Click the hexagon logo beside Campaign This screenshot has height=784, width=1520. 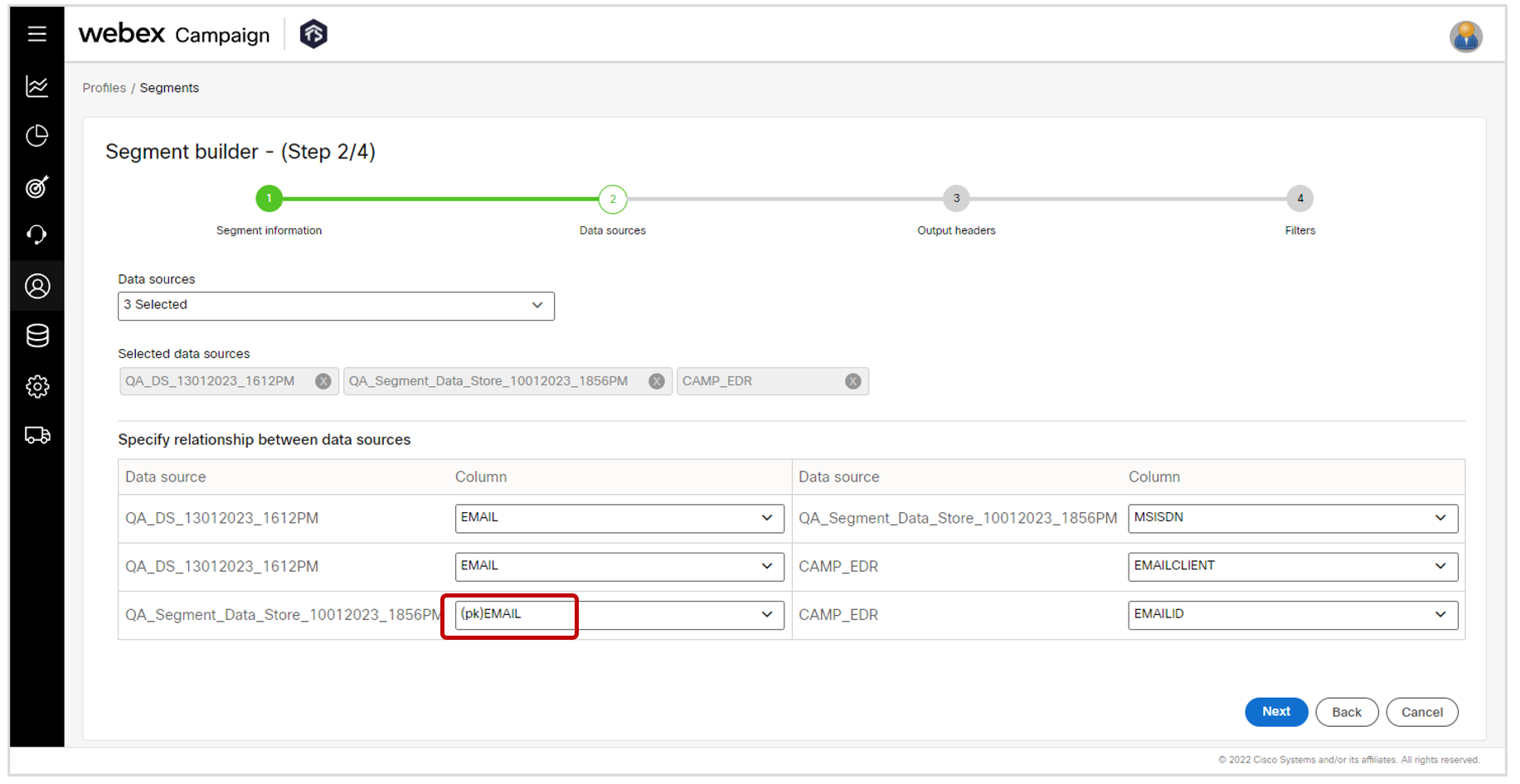point(313,34)
